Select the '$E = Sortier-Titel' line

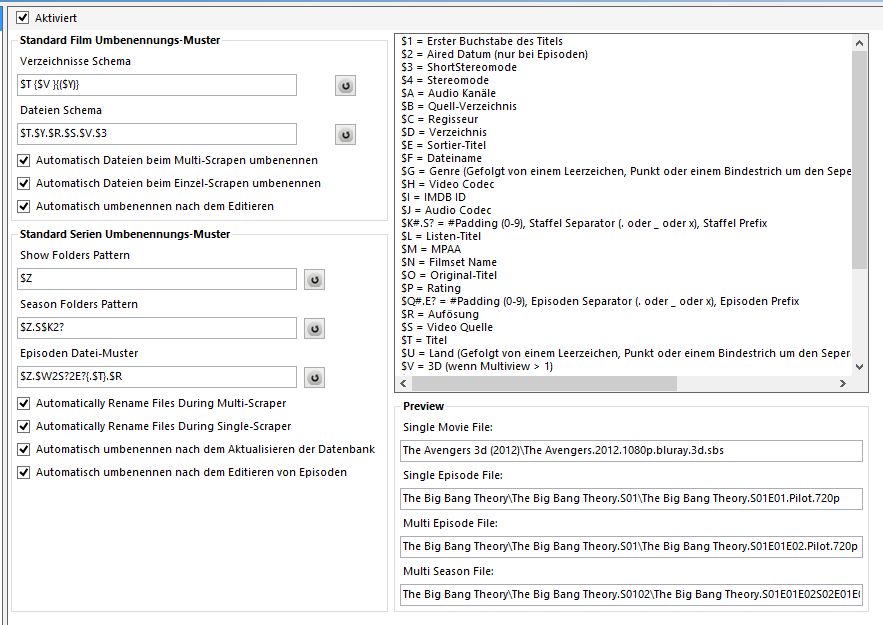click(x=444, y=145)
